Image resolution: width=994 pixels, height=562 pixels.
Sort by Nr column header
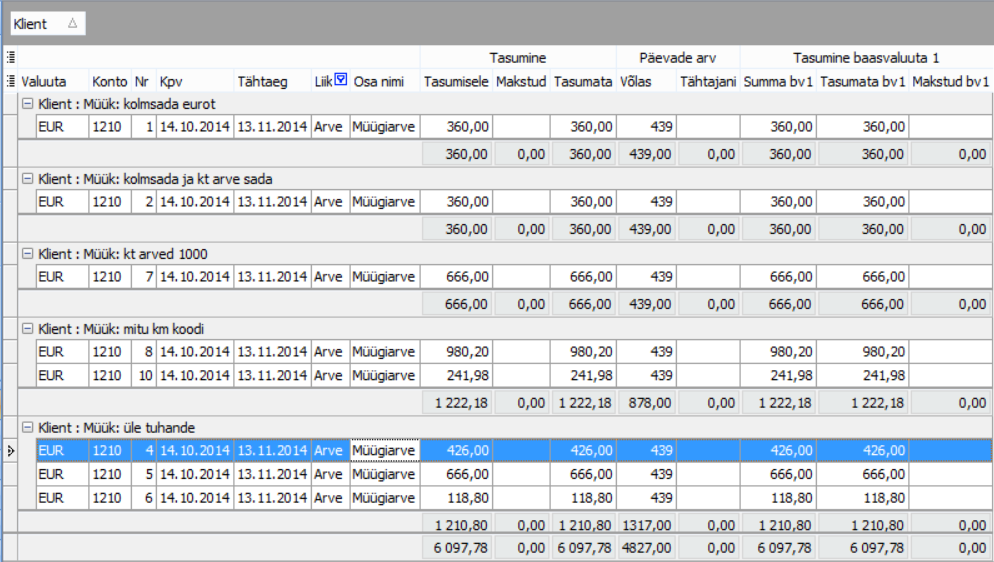point(143,81)
